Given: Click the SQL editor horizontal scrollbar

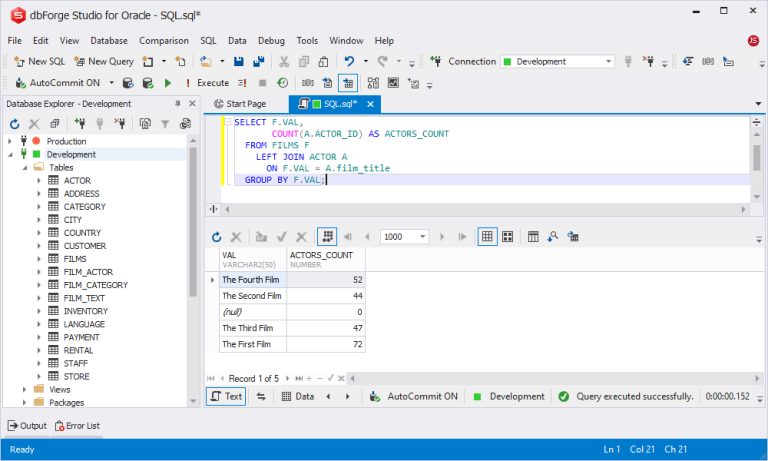Looking at the screenshot, I should point(485,209).
